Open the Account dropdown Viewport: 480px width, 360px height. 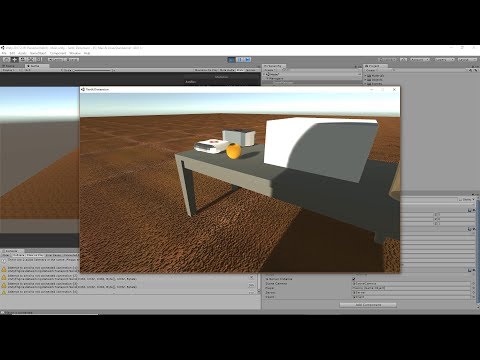(x=420, y=59)
